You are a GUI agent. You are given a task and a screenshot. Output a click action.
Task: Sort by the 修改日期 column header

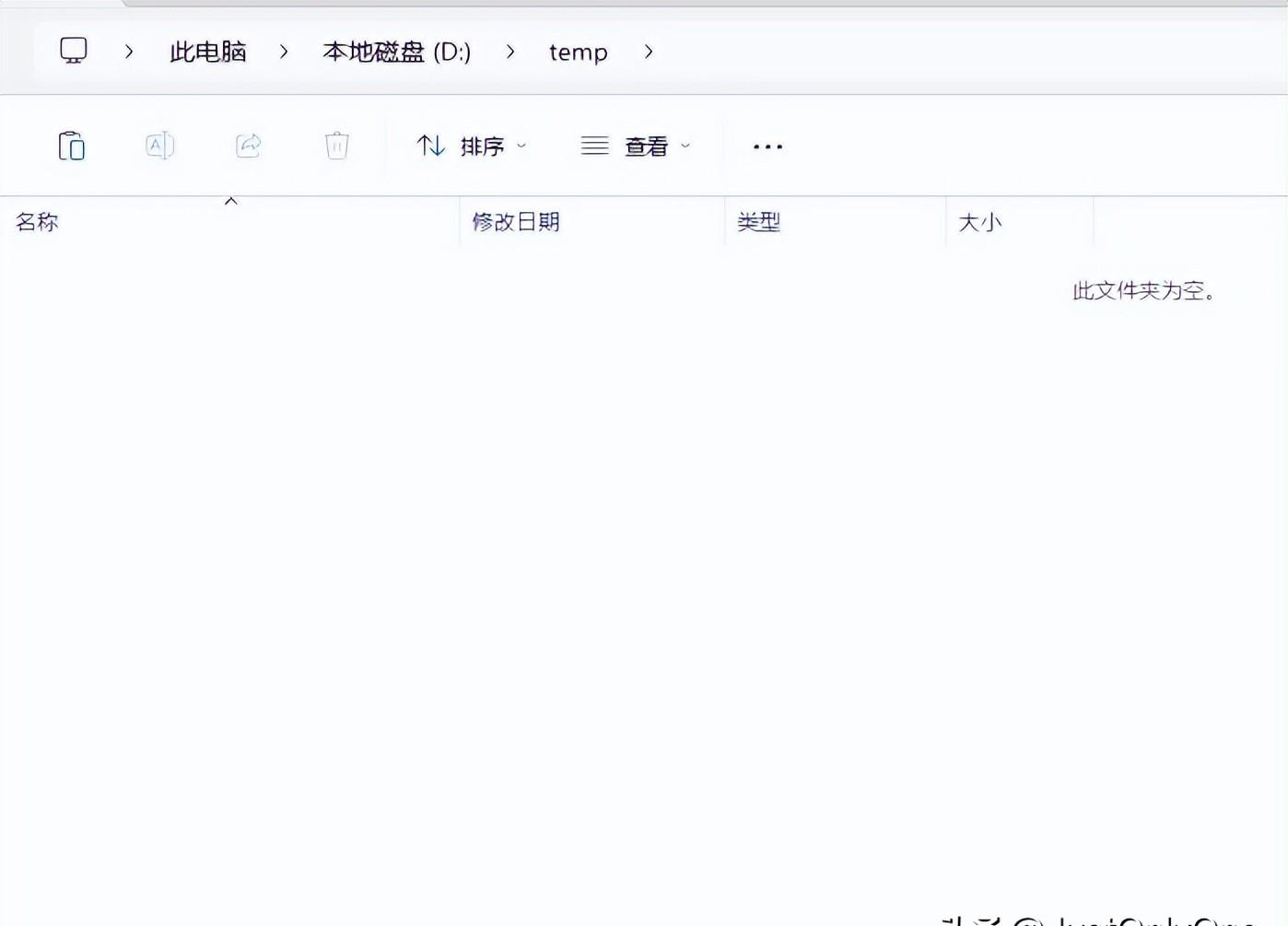[592, 222]
